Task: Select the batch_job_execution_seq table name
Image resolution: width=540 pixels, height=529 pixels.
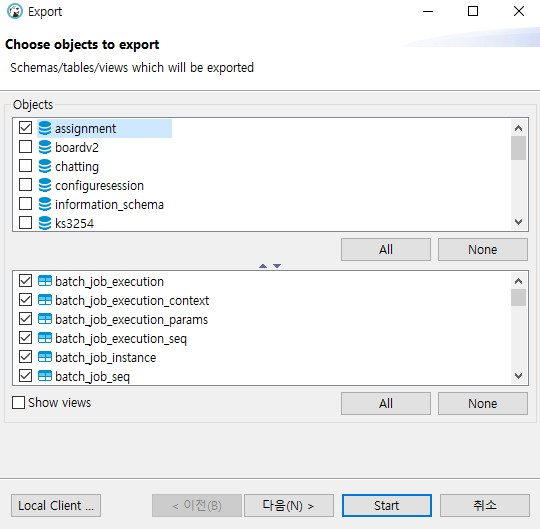Action: click(121, 339)
